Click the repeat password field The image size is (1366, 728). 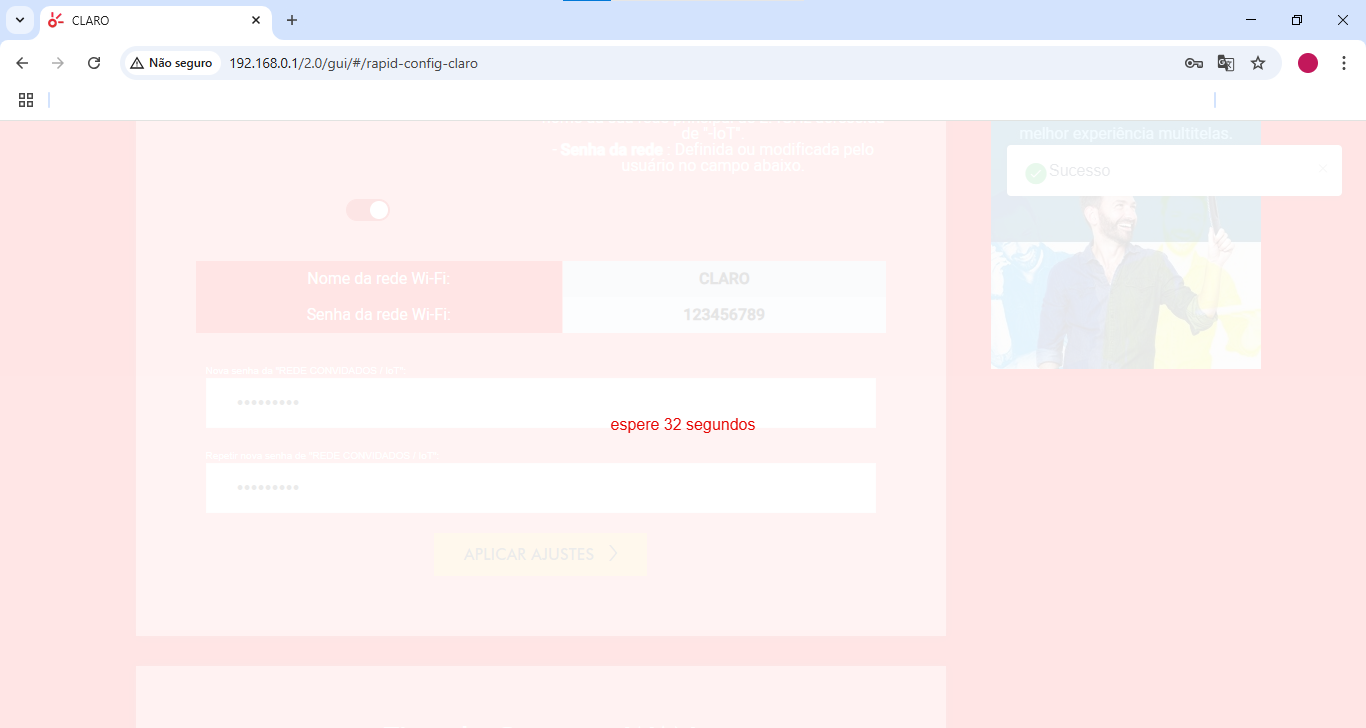pos(541,488)
